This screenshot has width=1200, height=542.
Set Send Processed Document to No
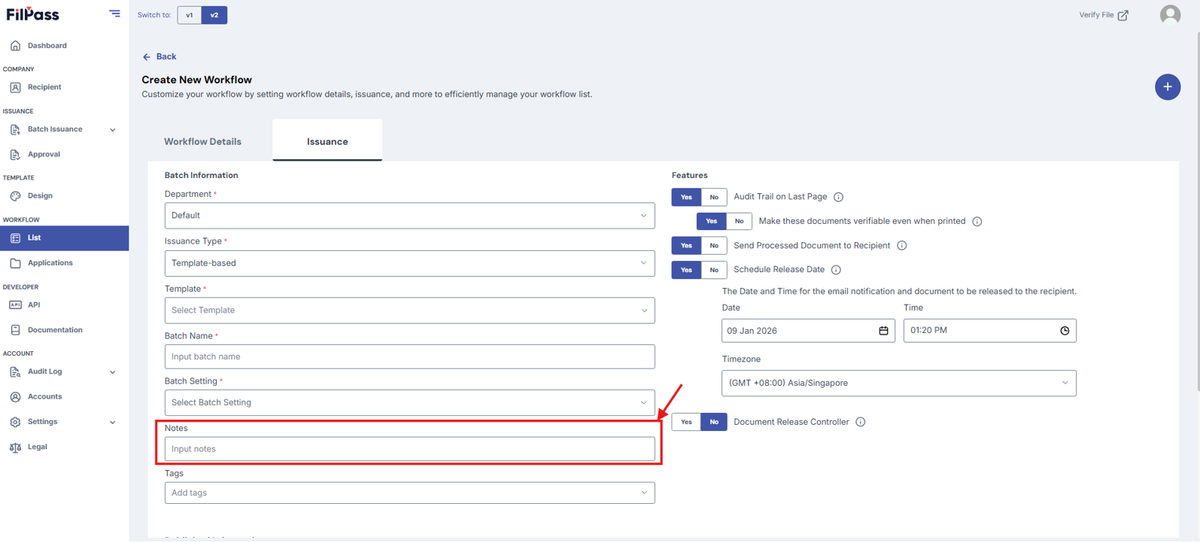[x=714, y=245]
